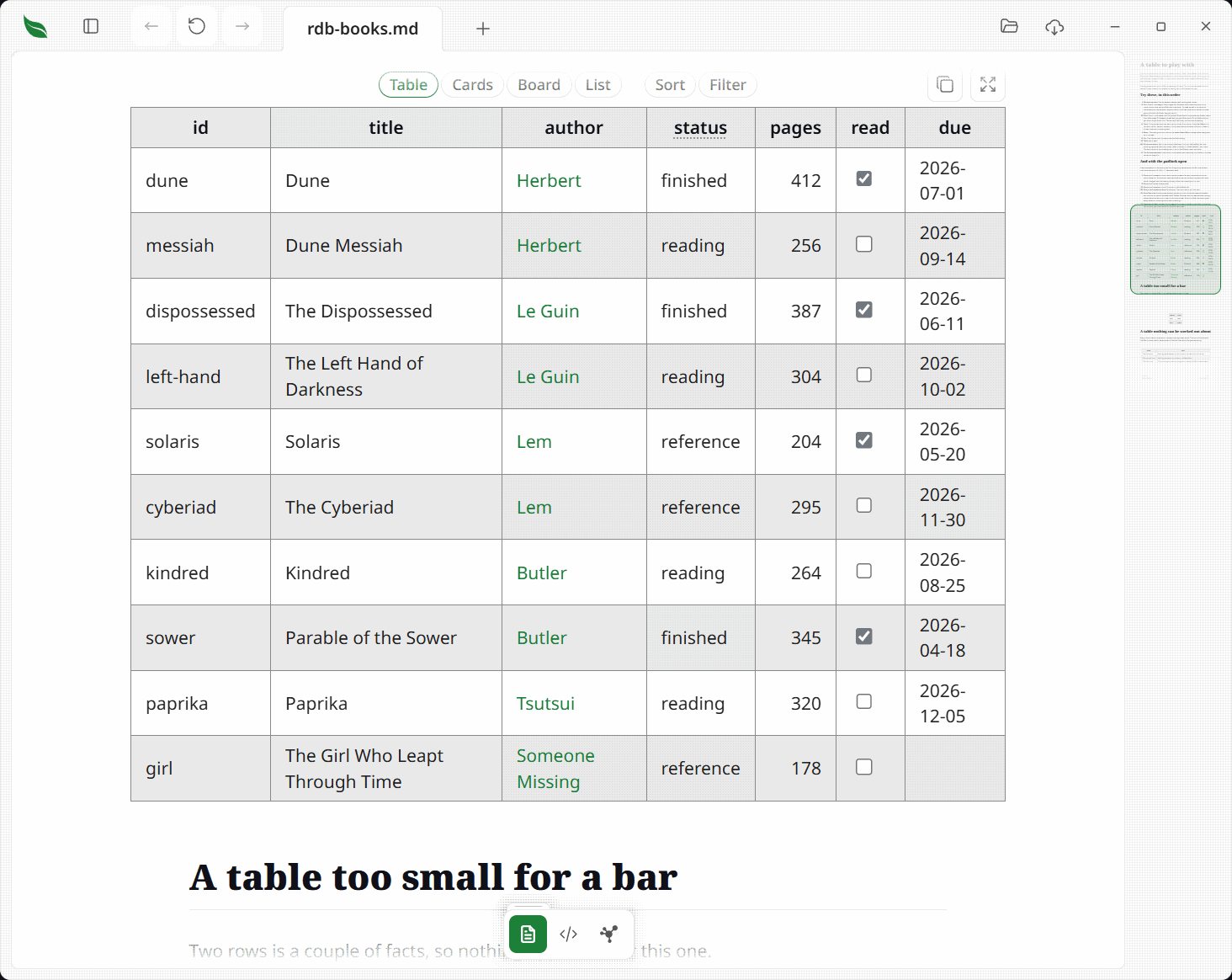Open the graph view icon

tap(609, 934)
